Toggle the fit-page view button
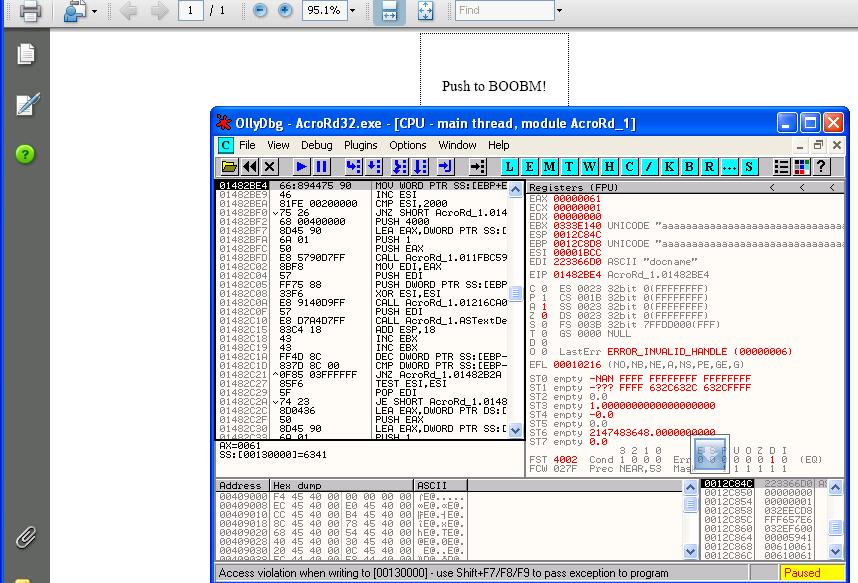 pyautogui.click(x=425, y=11)
